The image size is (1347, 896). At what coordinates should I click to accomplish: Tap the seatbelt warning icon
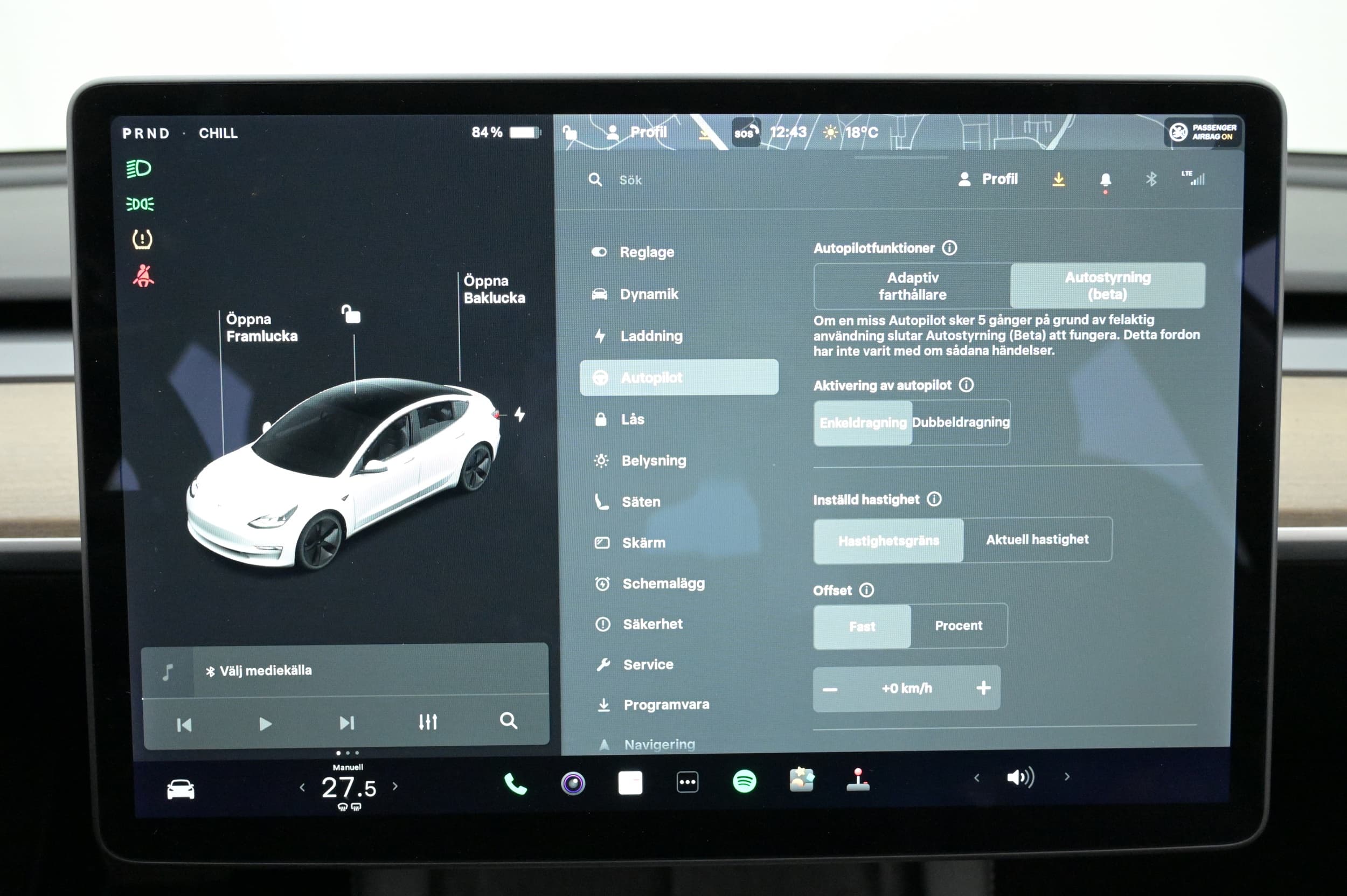143,275
